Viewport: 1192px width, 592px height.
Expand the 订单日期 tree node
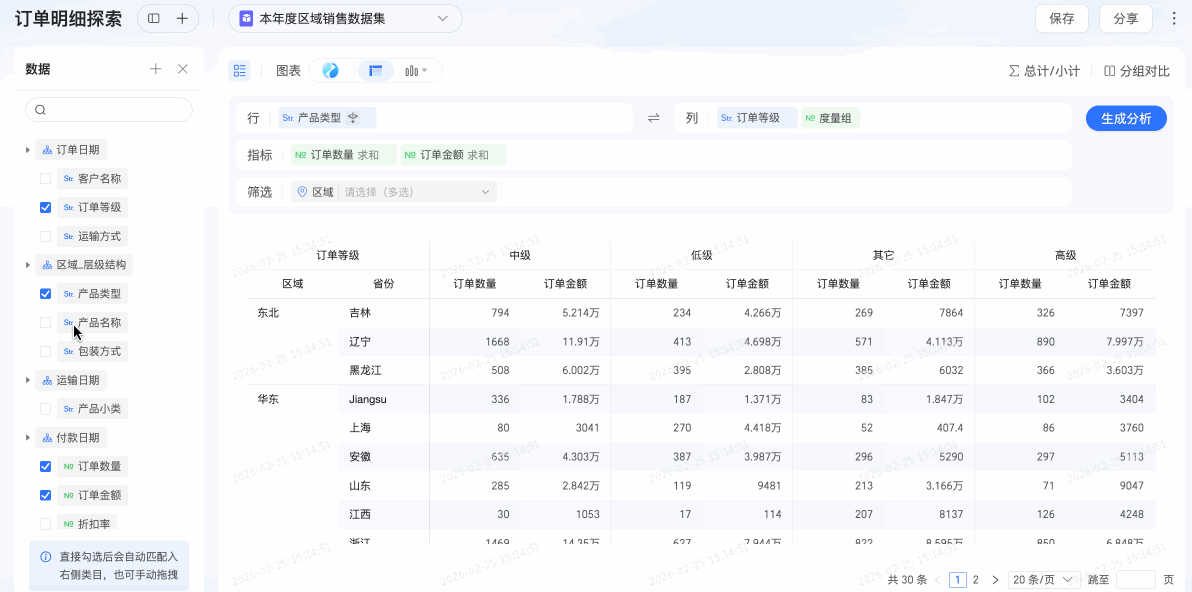(28, 150)
